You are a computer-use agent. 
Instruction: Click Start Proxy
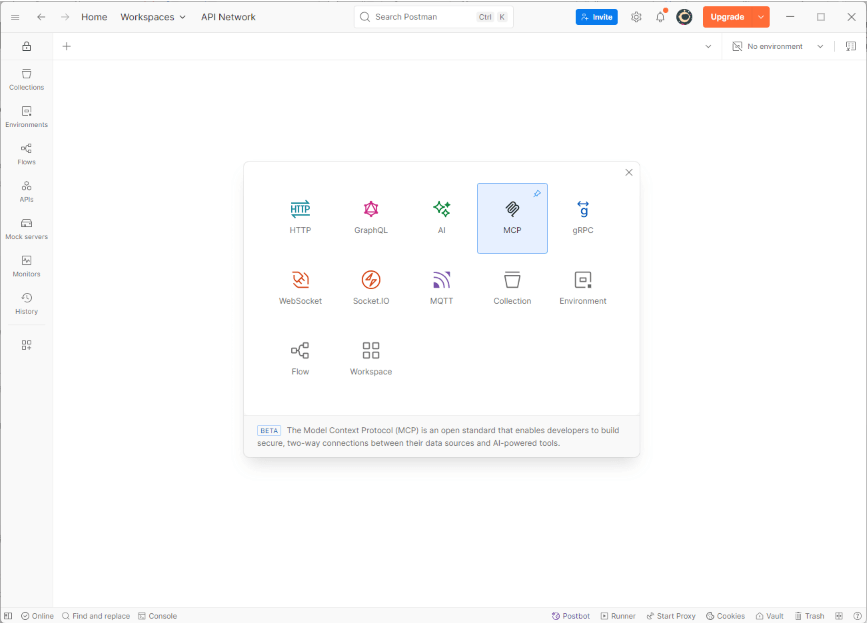coord(671,616)
